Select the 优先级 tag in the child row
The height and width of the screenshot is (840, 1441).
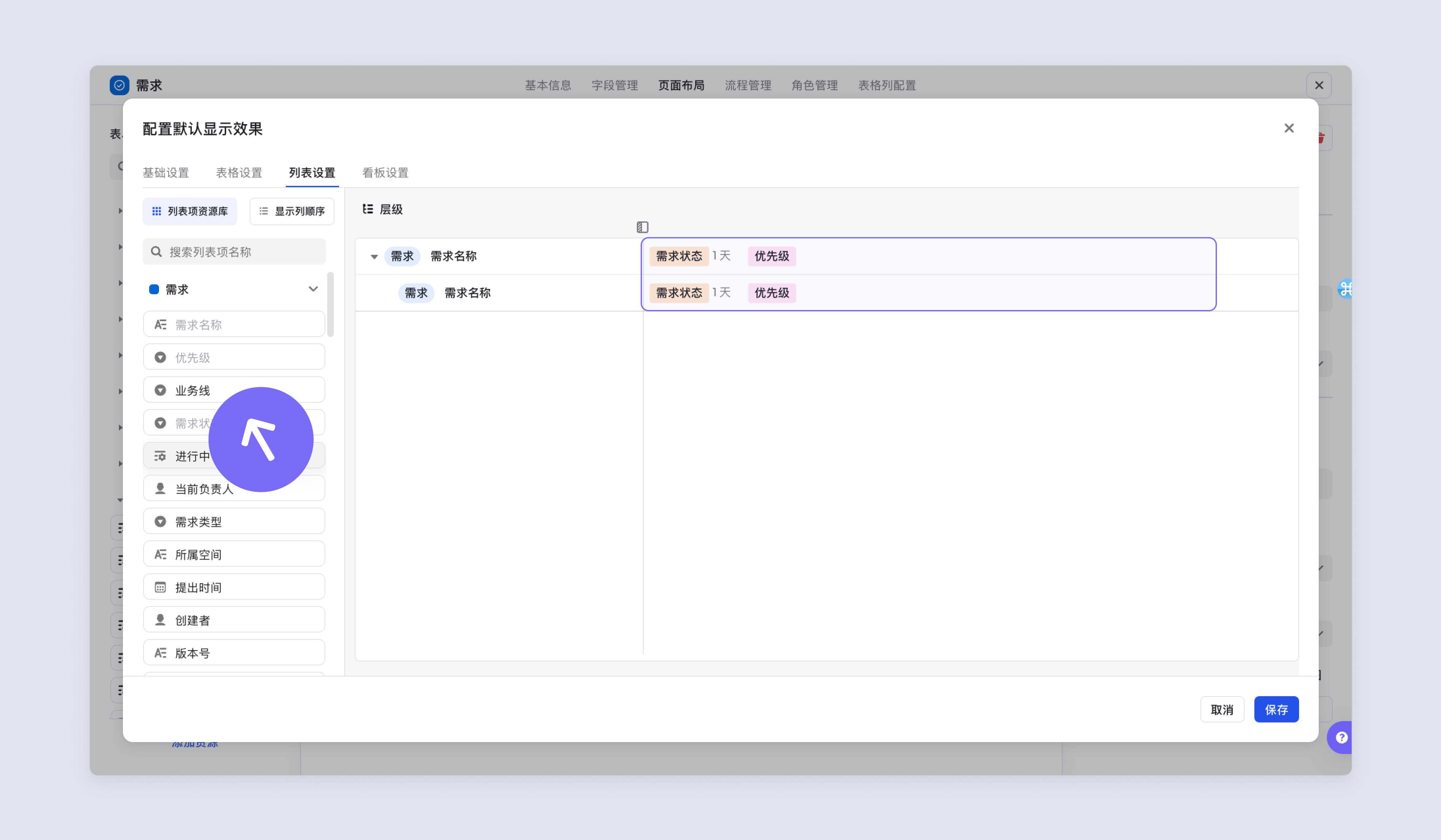772,293
